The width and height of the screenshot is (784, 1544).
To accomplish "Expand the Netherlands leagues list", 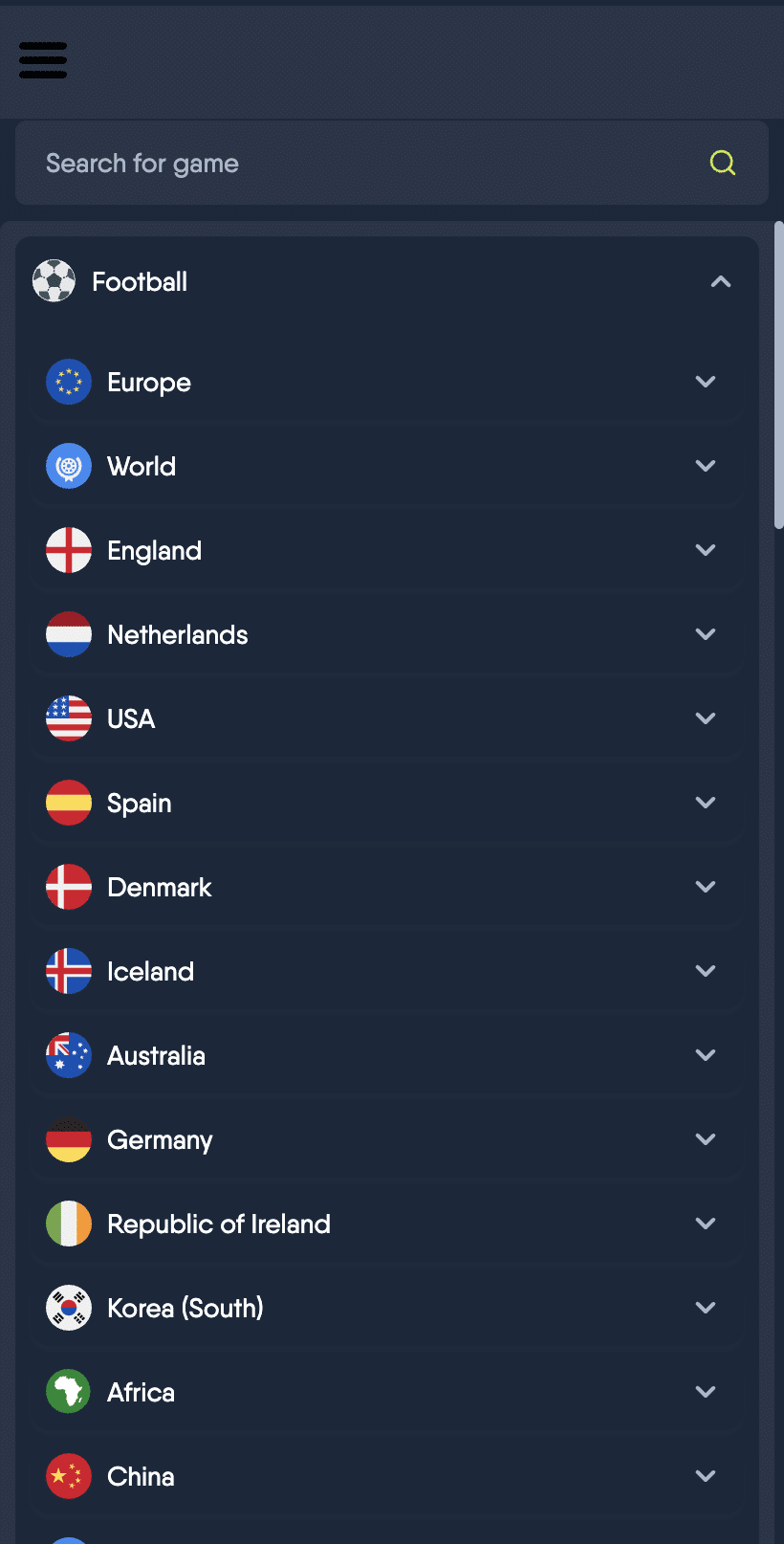I will pos(705,634).
